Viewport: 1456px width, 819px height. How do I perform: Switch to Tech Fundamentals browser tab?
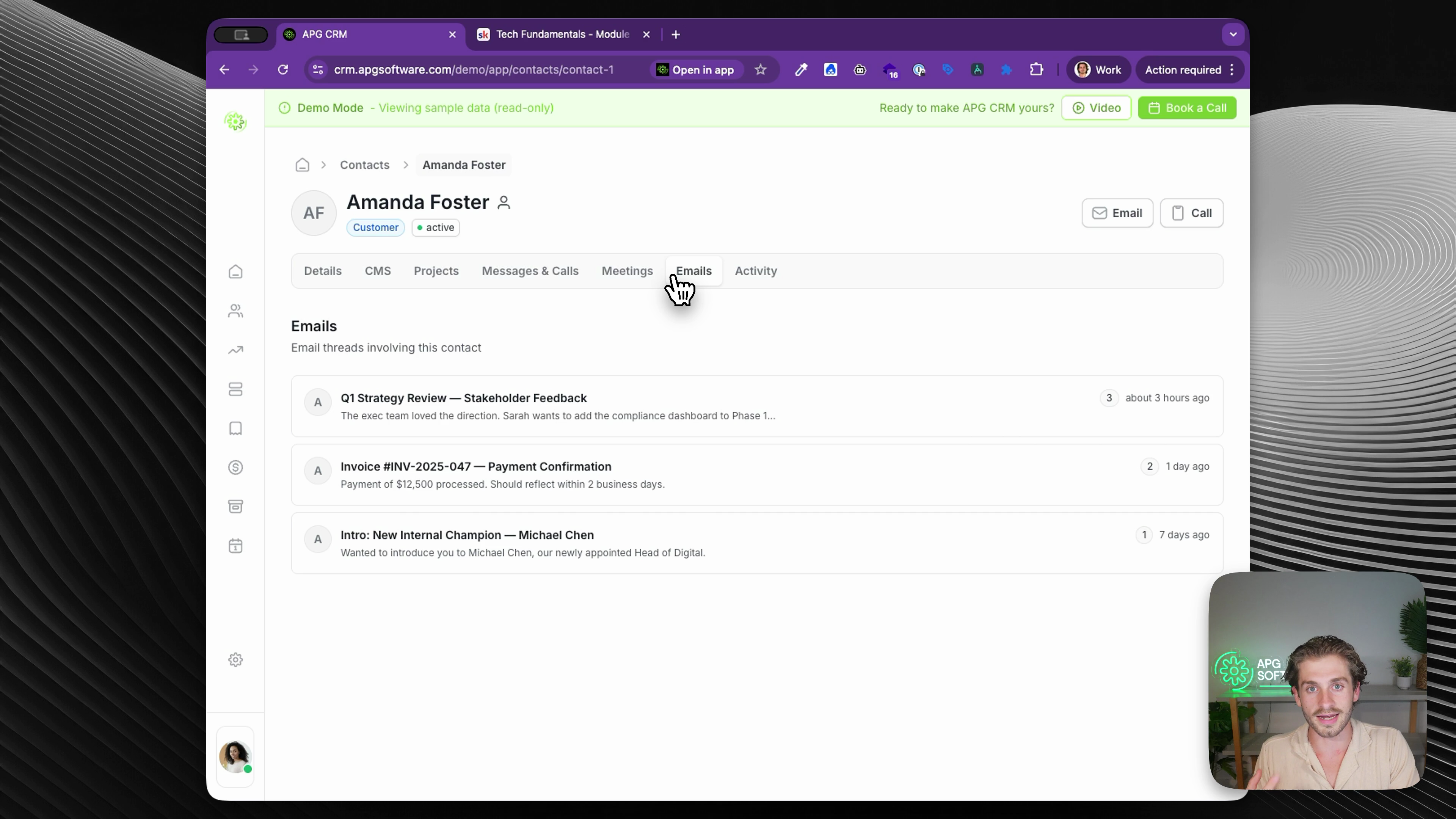[x=563, y=35]
